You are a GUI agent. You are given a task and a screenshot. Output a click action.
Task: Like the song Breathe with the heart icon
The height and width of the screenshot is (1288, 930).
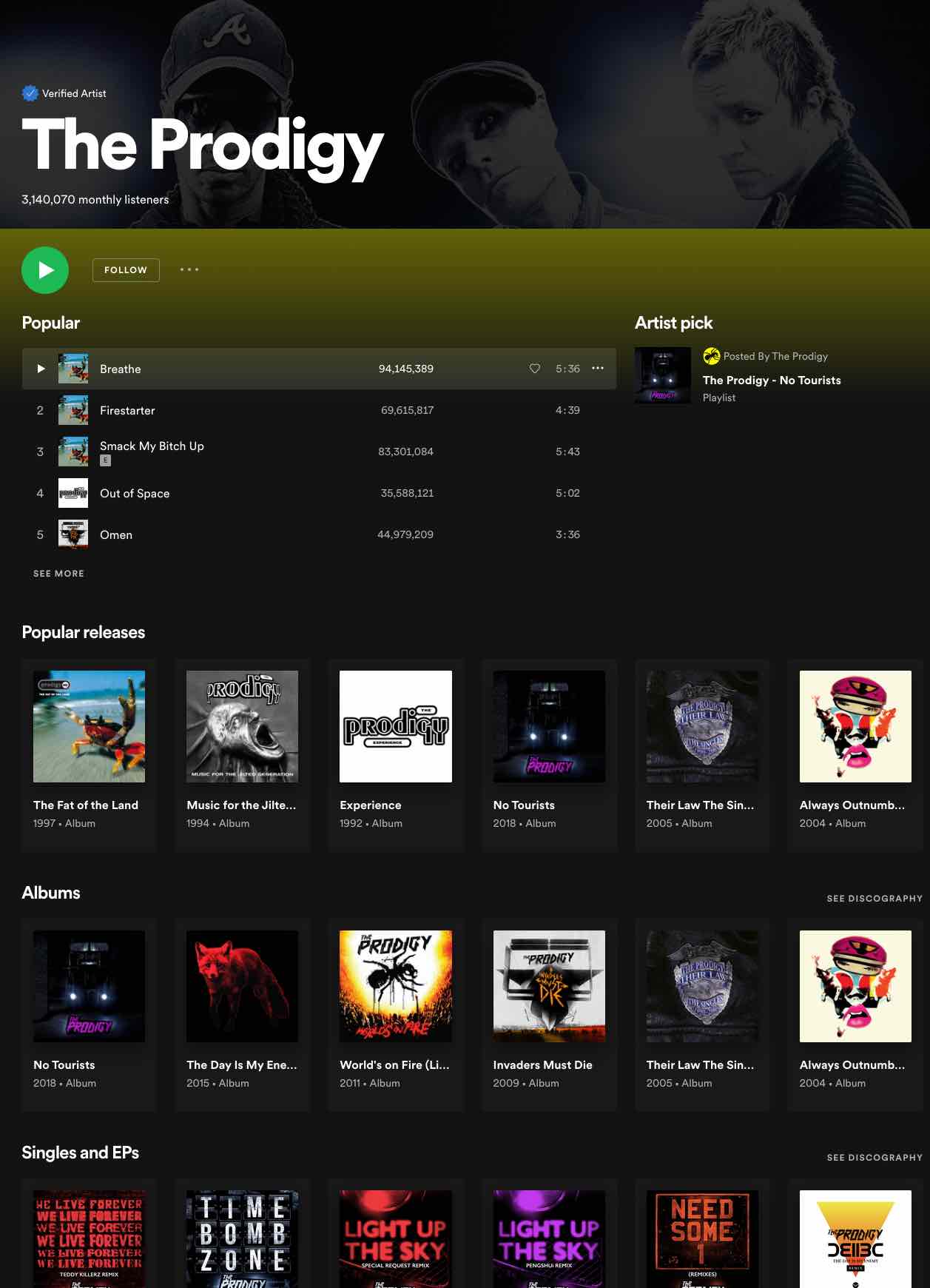[535, 369]
